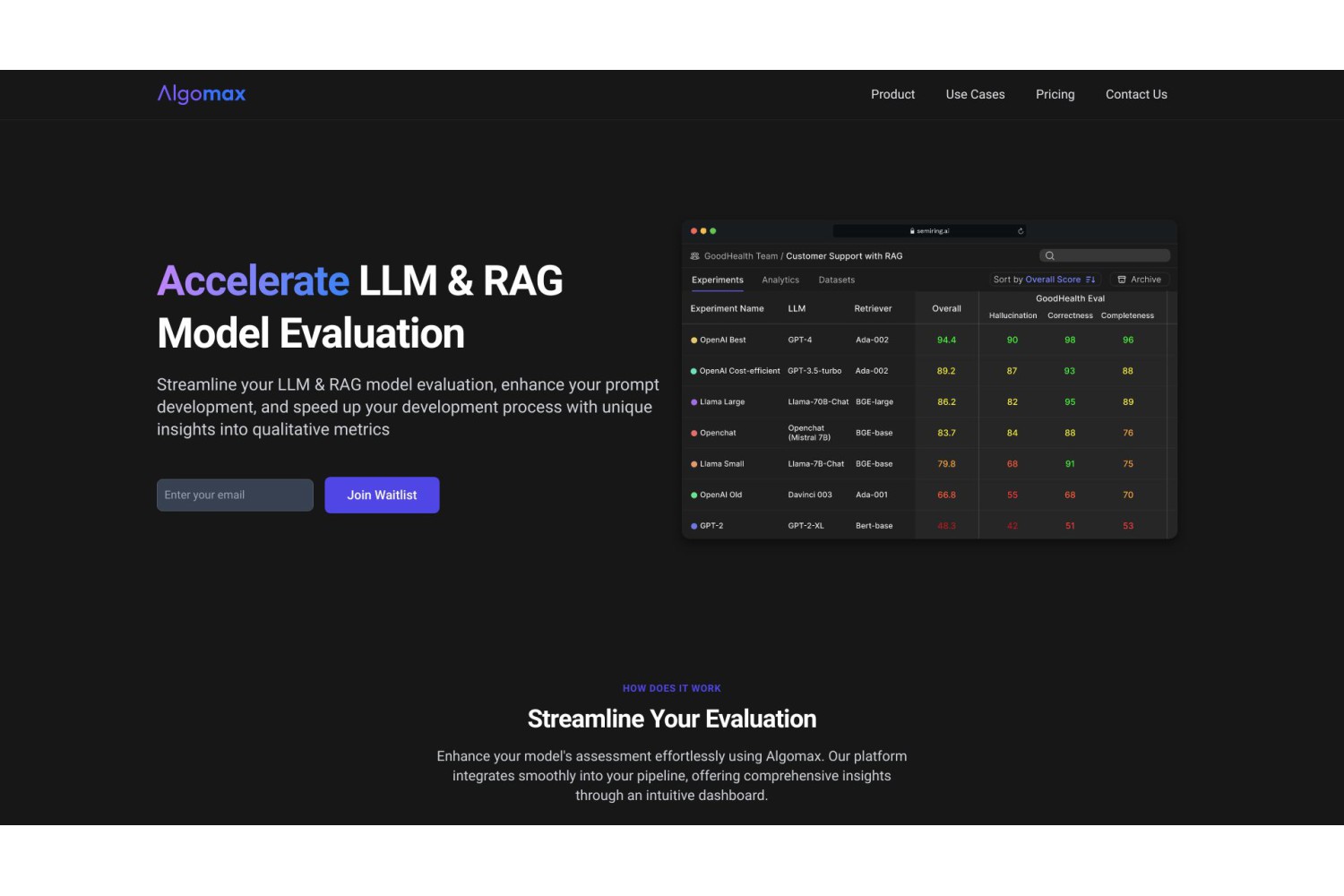Click the GPT-2-XL LLM cell
The image size is (1344, 896).
[x=806, y=526]
